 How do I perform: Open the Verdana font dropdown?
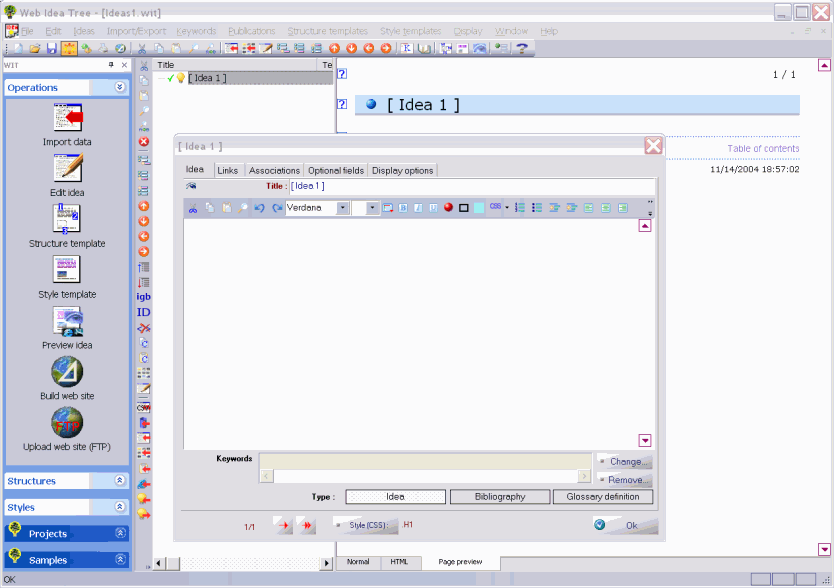coord(342,208)
